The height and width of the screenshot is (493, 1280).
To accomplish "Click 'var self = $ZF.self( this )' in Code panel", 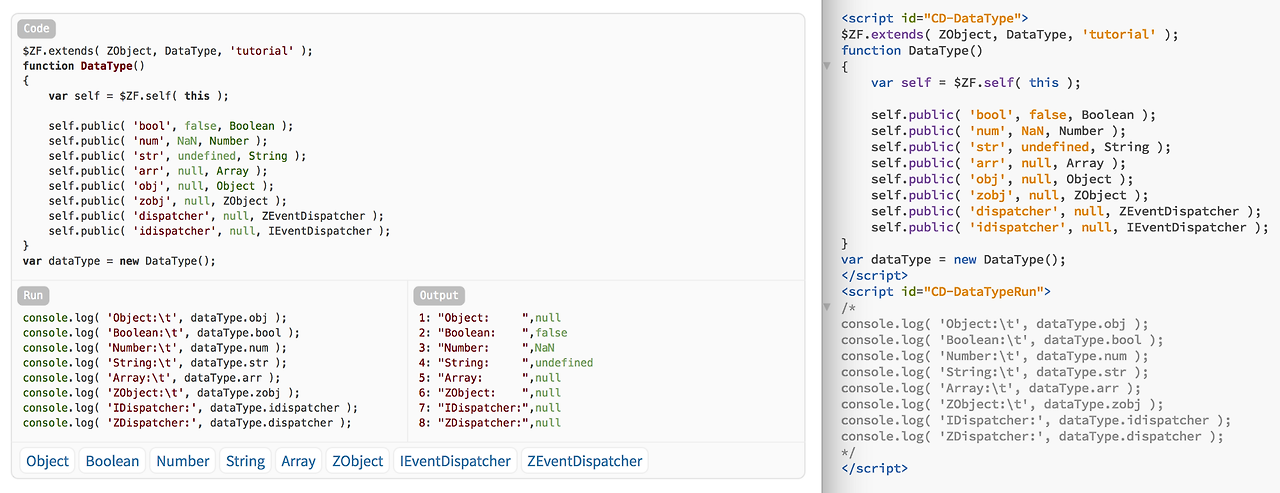I will [x=139, y=96].
